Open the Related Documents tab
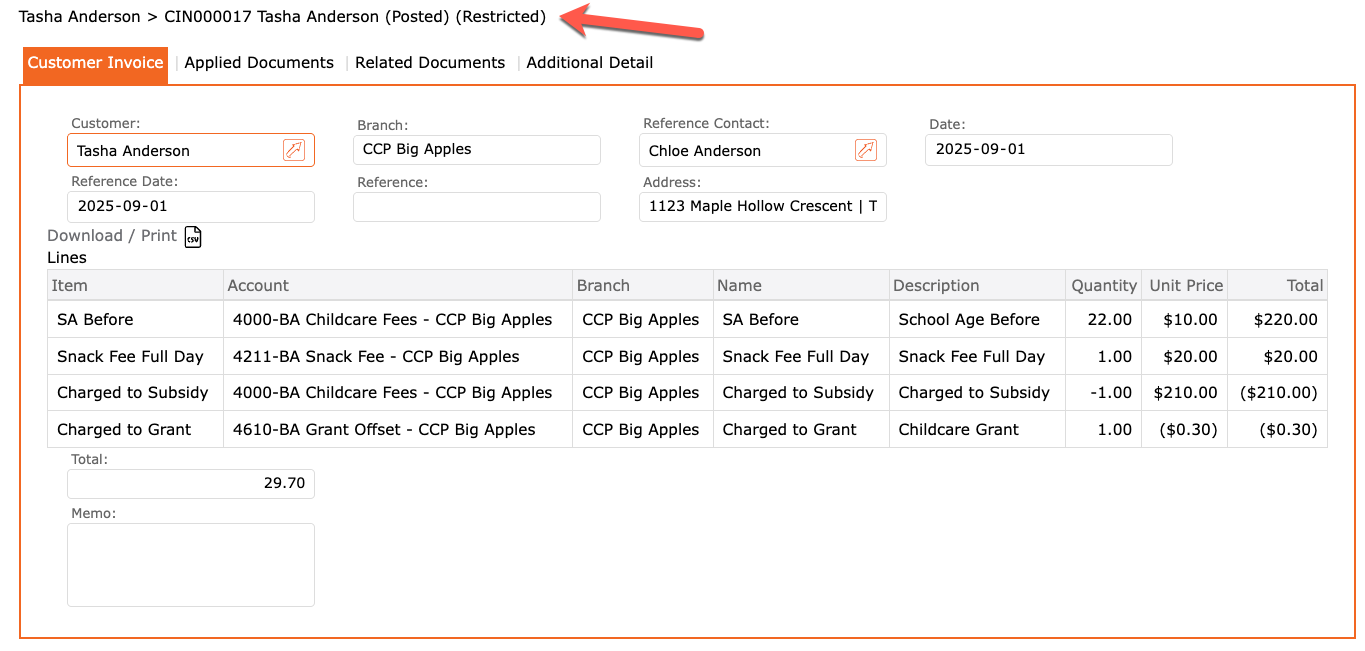 click(430, 62)
